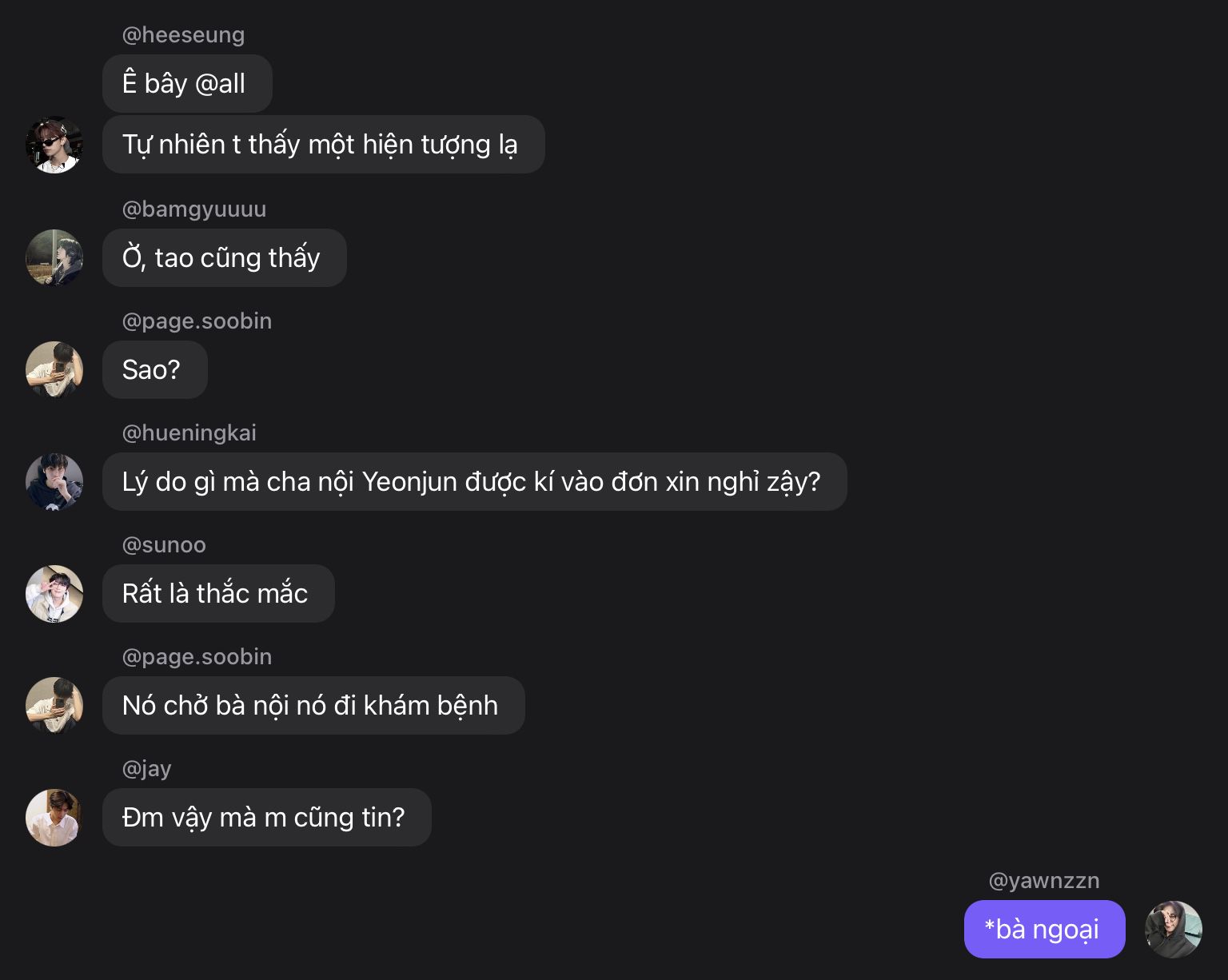Click the purple "*bà ngoại" message bubble
Image resolution: width=1228 pixels, height=980 pixels.
(1044, 929)
